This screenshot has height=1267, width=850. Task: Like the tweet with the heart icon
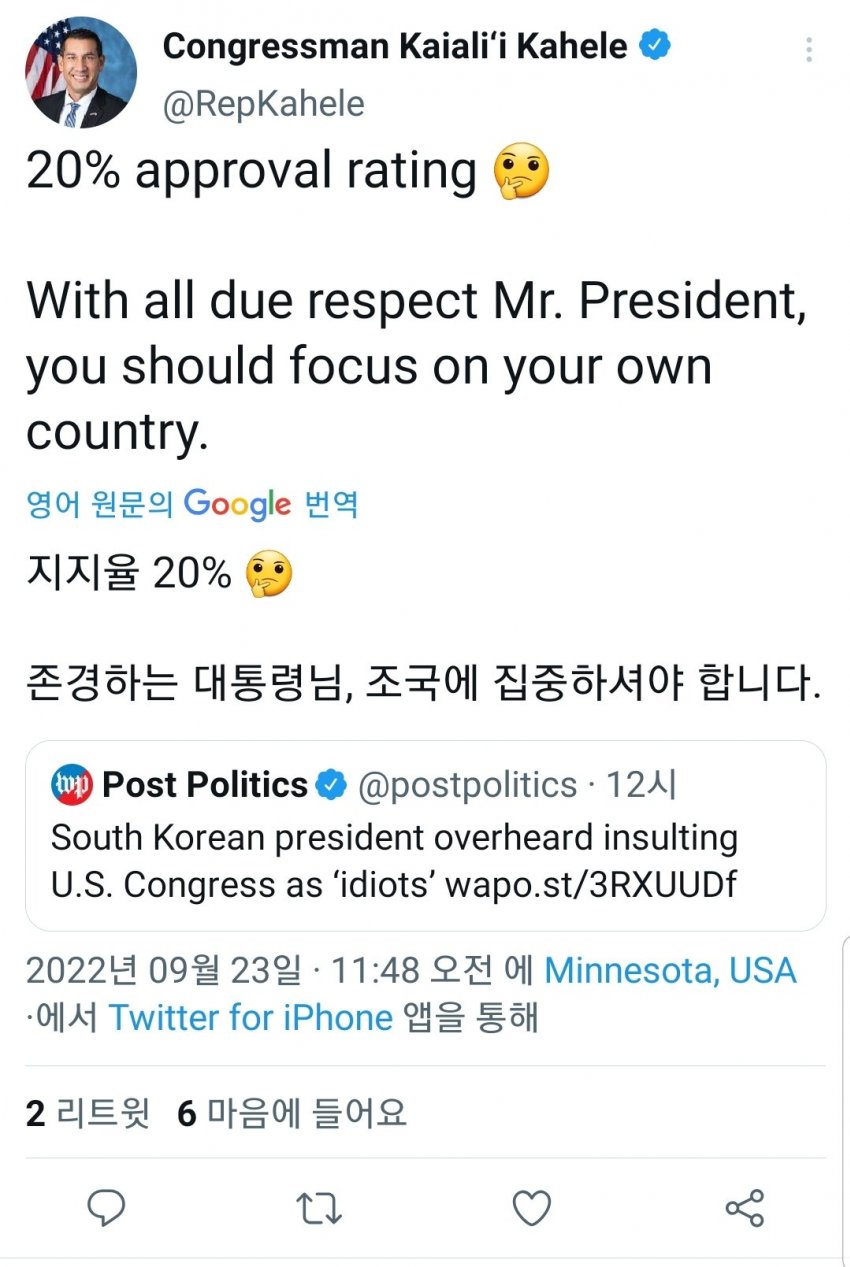pyautogui.click(x=532, y=1208)
